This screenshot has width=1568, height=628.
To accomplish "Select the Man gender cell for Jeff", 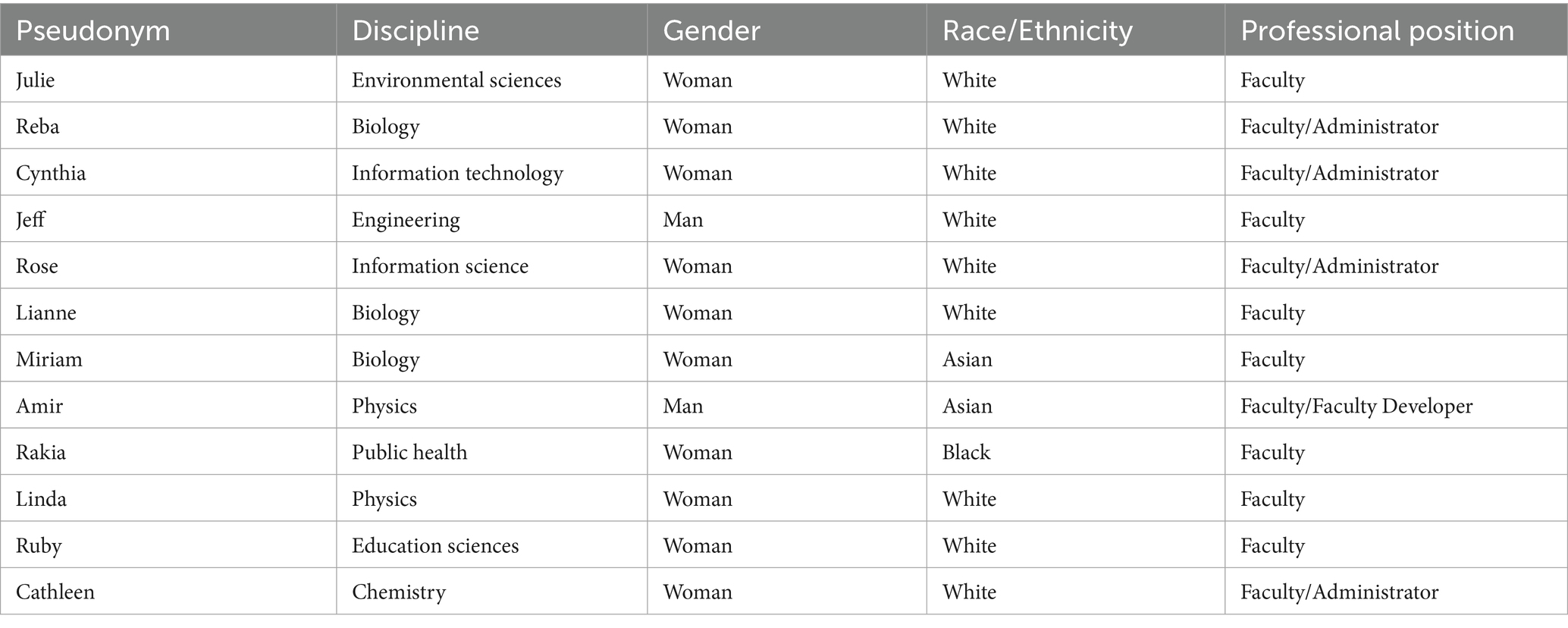I will click(787, 219).
